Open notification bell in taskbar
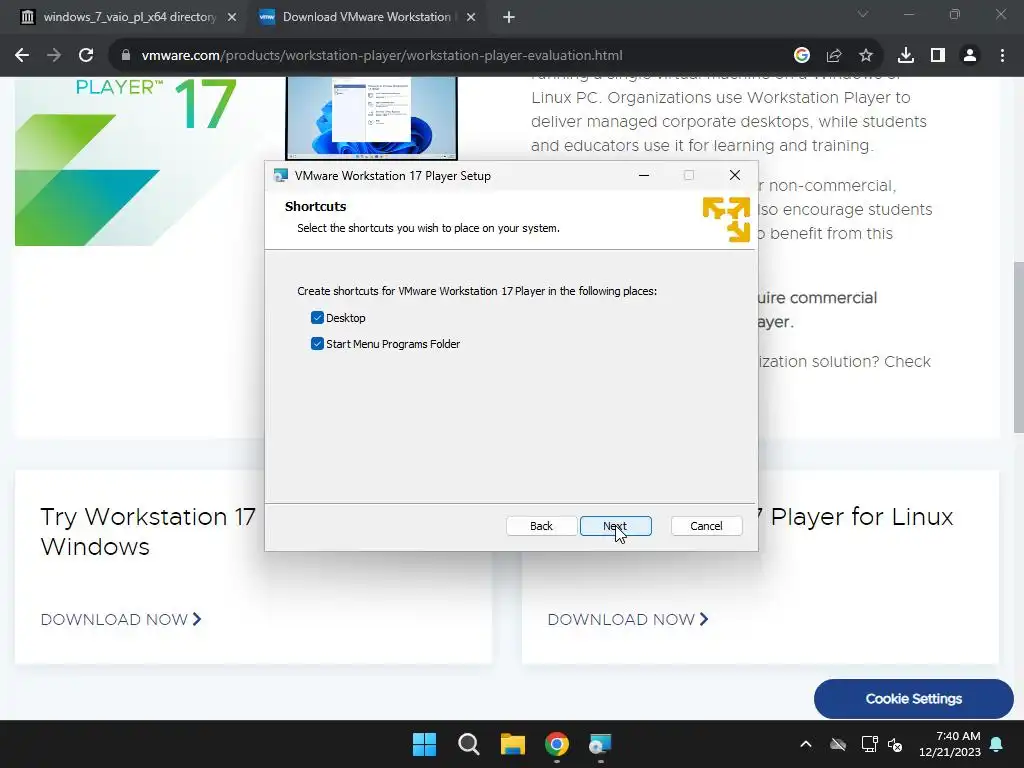Screen dimensions: 1024x768 point(997,744)
